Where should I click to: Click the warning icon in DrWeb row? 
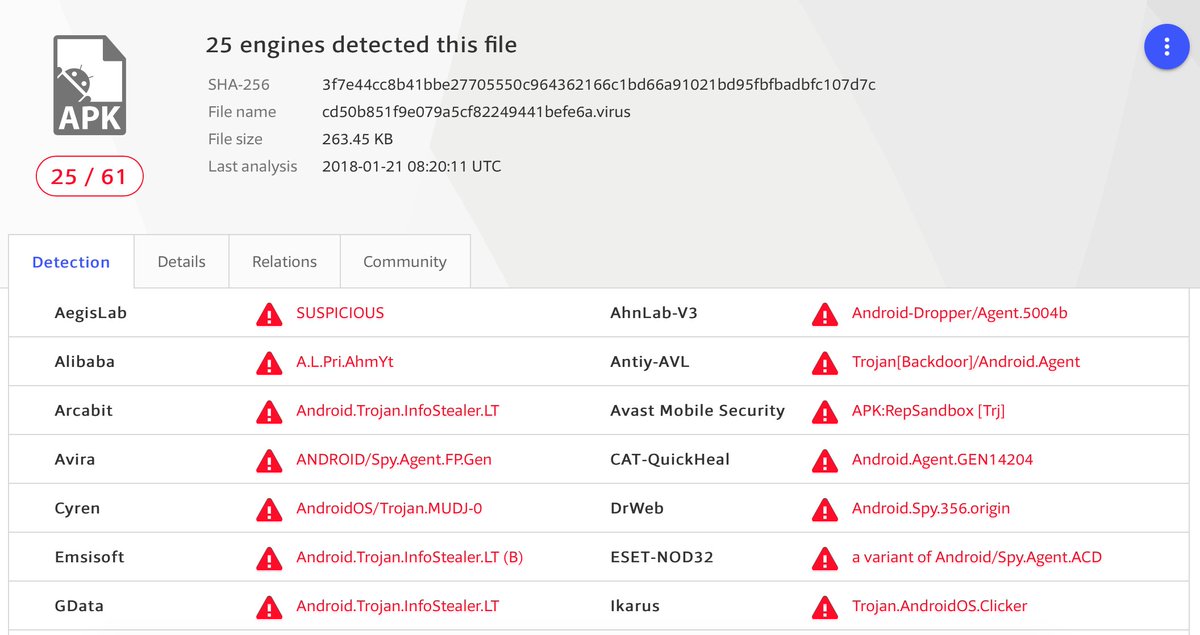pyautogui.click(x=825, y=510)
